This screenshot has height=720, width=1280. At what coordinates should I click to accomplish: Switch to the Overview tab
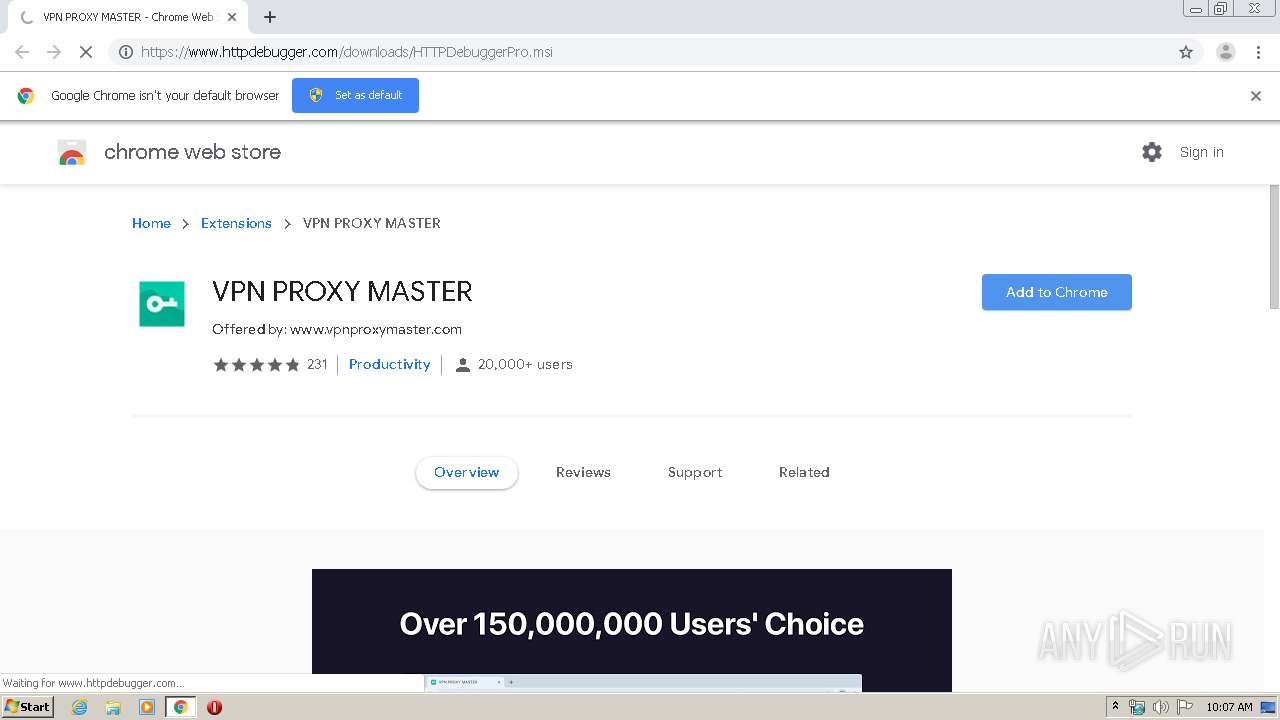point(467,472)
